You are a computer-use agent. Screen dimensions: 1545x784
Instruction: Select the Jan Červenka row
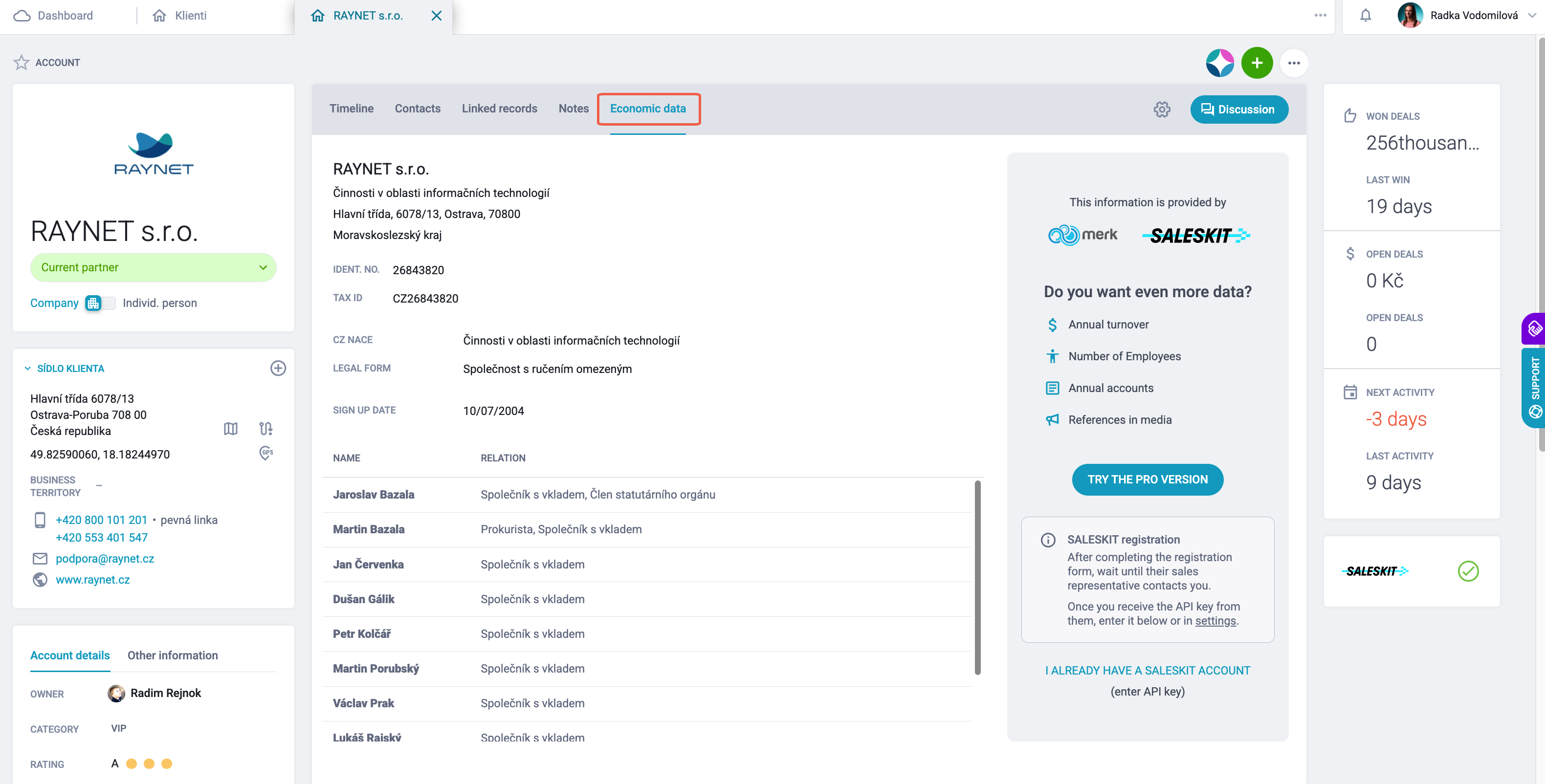tap(647, 564)
